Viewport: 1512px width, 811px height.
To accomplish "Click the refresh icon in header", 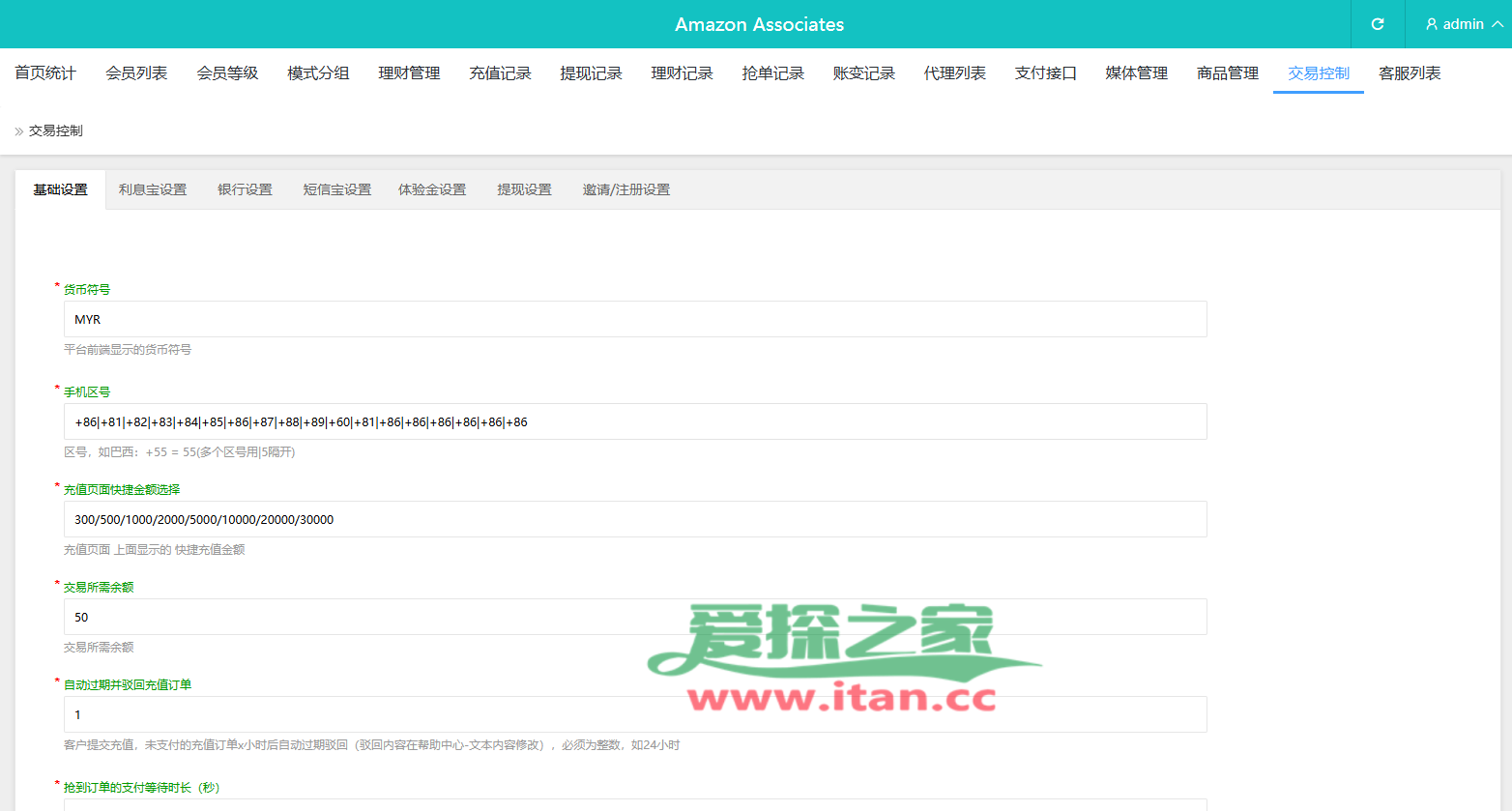I will 1378,24.
